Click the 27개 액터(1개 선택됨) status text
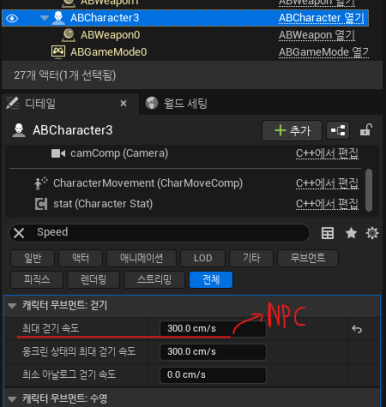Viewport: 386px width, 407px height. 65,75
